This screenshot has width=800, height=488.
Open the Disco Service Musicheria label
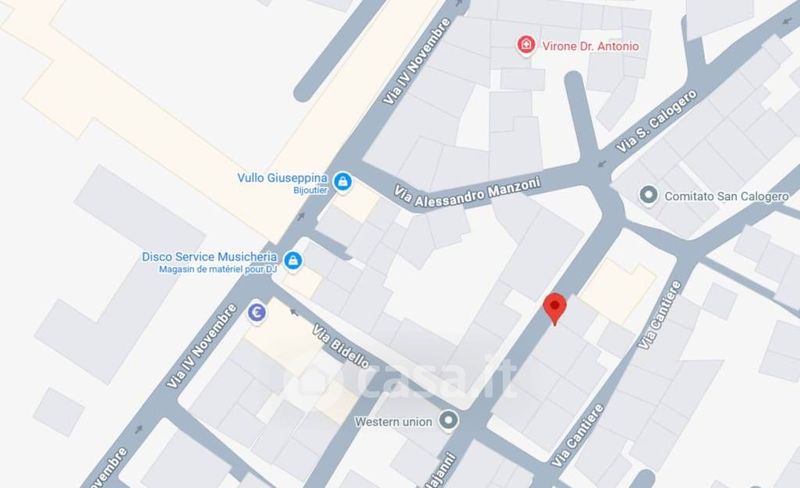210,256
